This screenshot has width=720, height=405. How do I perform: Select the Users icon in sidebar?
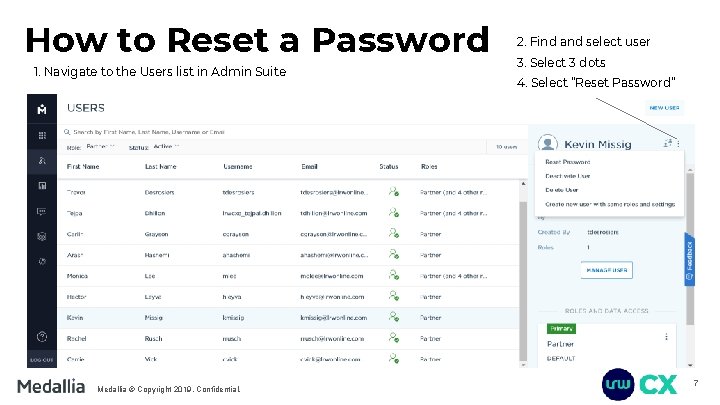tap(41, 160)
